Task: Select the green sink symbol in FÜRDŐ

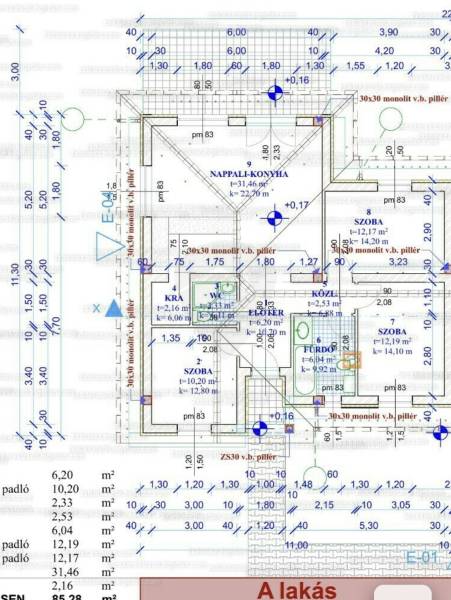Action: point(303,330)
